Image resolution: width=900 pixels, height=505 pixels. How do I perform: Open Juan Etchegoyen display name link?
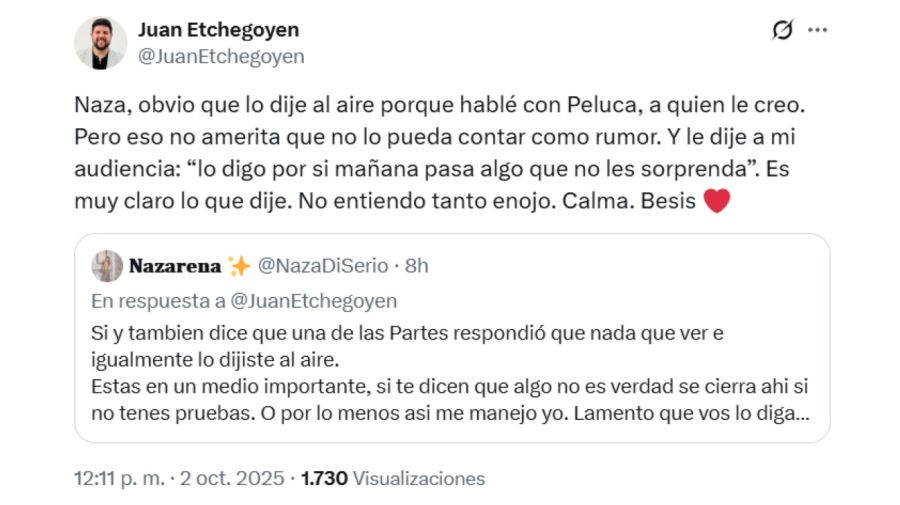pyautogui.click(x=218, y=30)
